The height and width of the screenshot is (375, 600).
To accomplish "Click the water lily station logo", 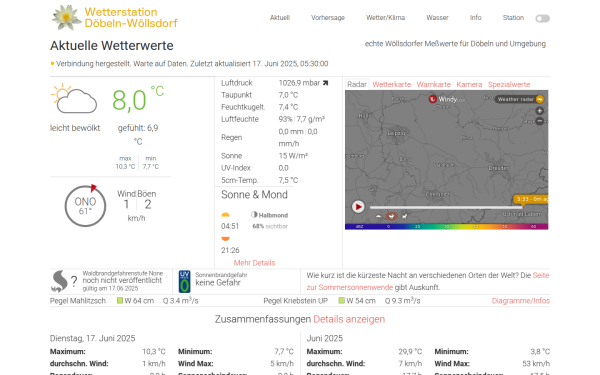I will coord(67,18).
